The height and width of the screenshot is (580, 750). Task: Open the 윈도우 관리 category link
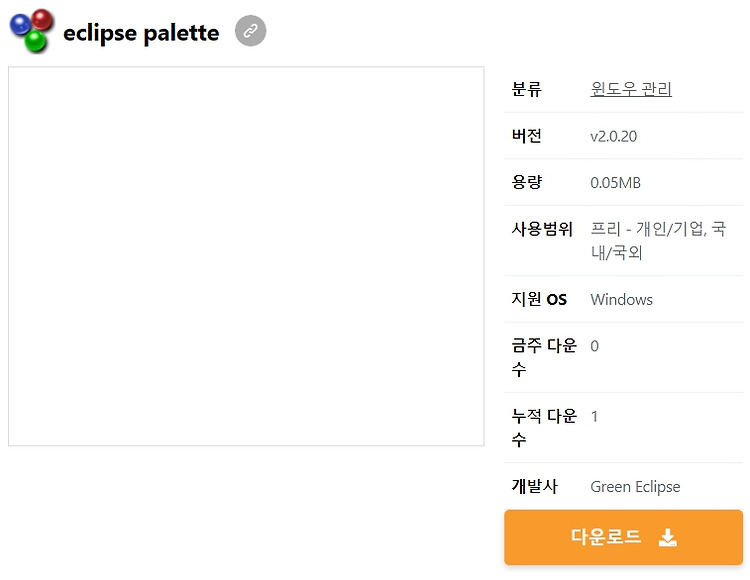(x=631, y=89)
